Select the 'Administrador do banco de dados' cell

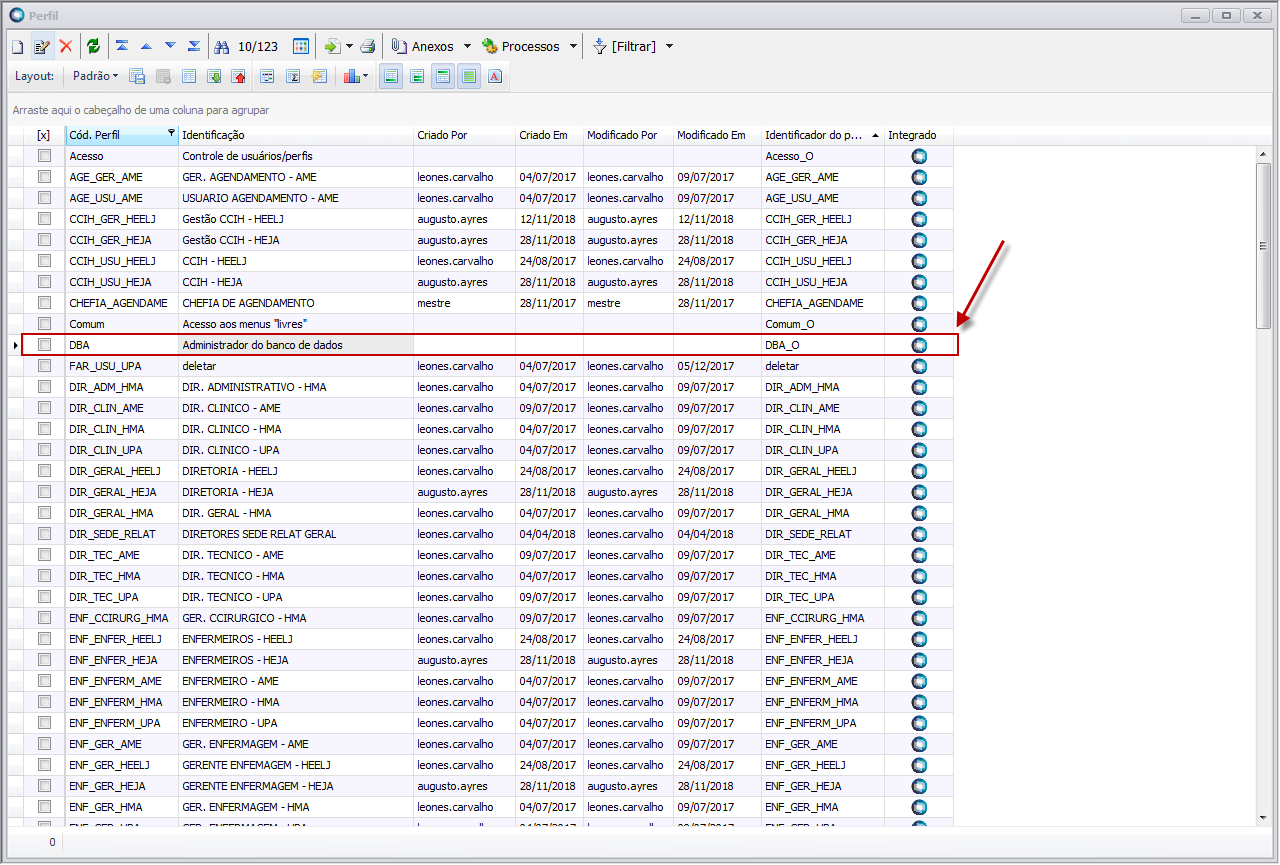click(296, 345)
